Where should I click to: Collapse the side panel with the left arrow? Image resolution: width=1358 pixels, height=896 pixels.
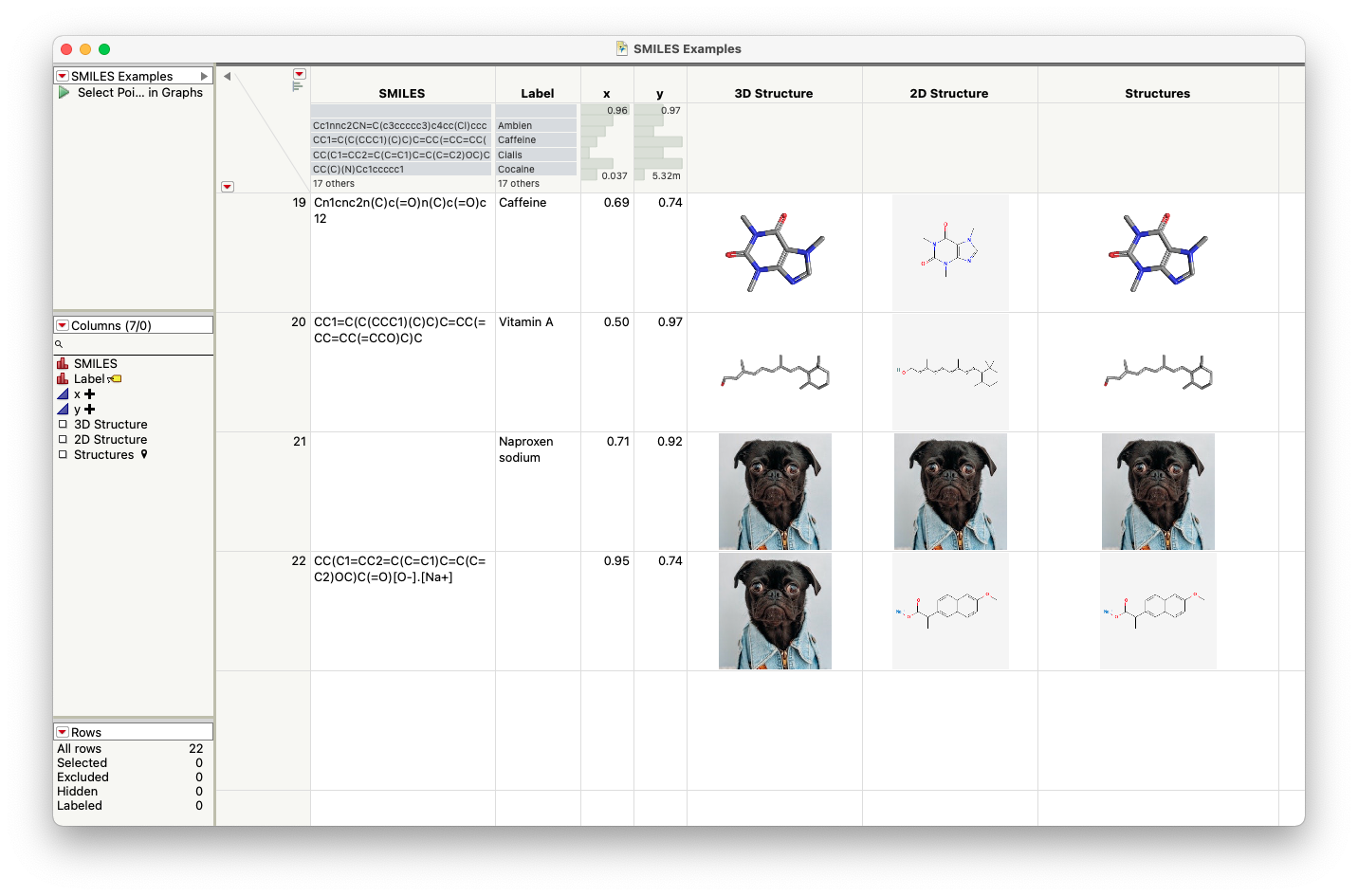pyautogui.click(x=227, y=75)
